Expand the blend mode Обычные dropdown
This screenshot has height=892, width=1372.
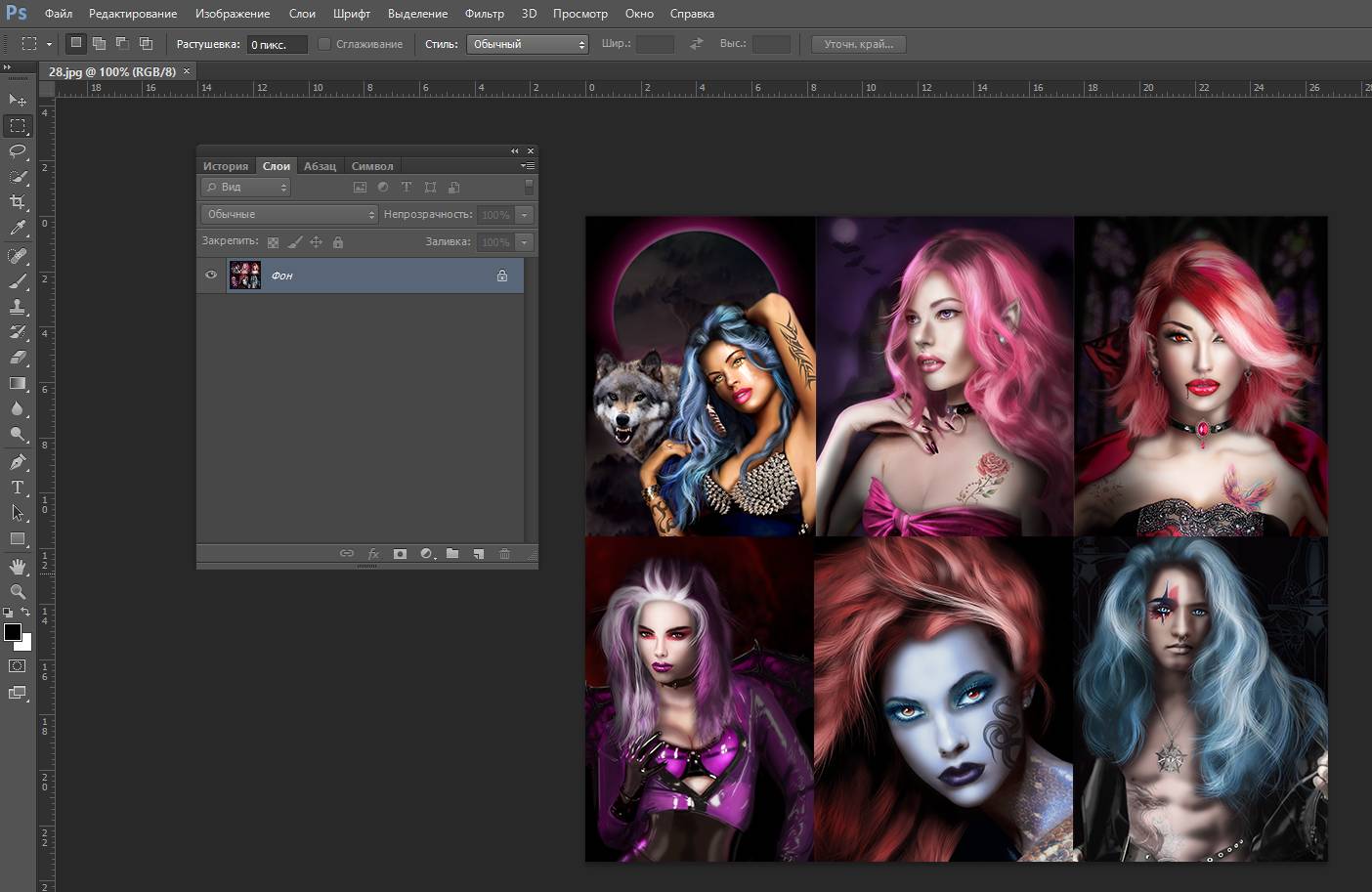point(289,215)
